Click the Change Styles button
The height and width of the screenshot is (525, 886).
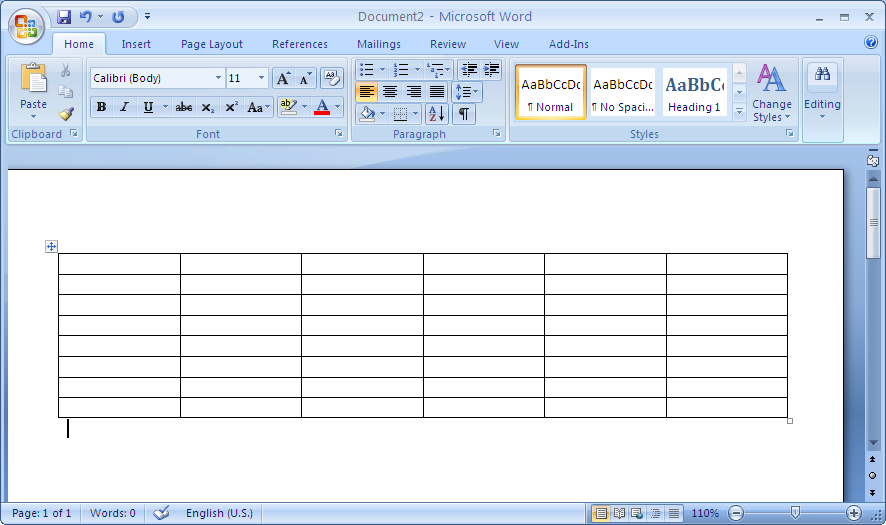[771, 94]
